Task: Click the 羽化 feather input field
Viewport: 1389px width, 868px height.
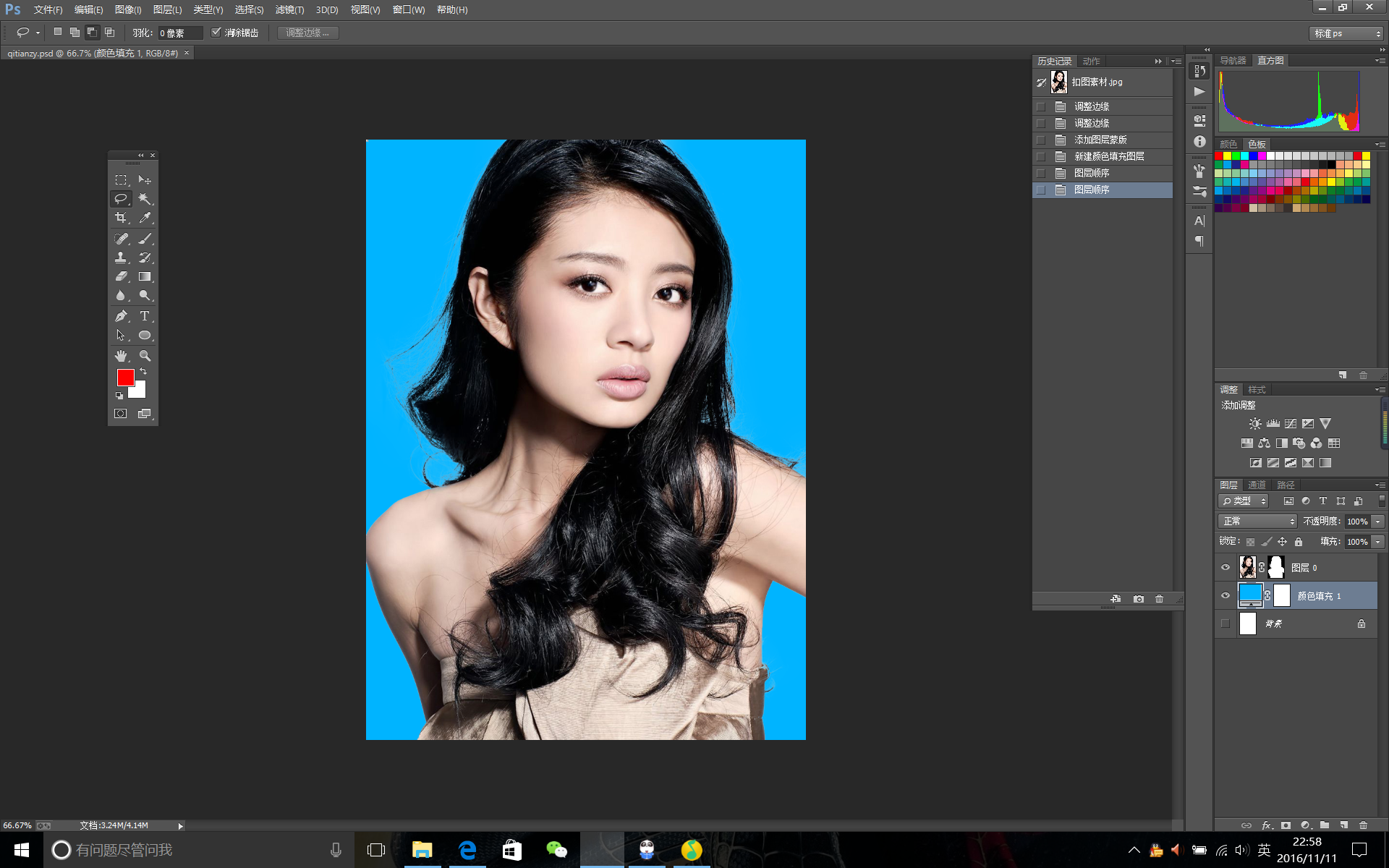Action: click(179, 33)
